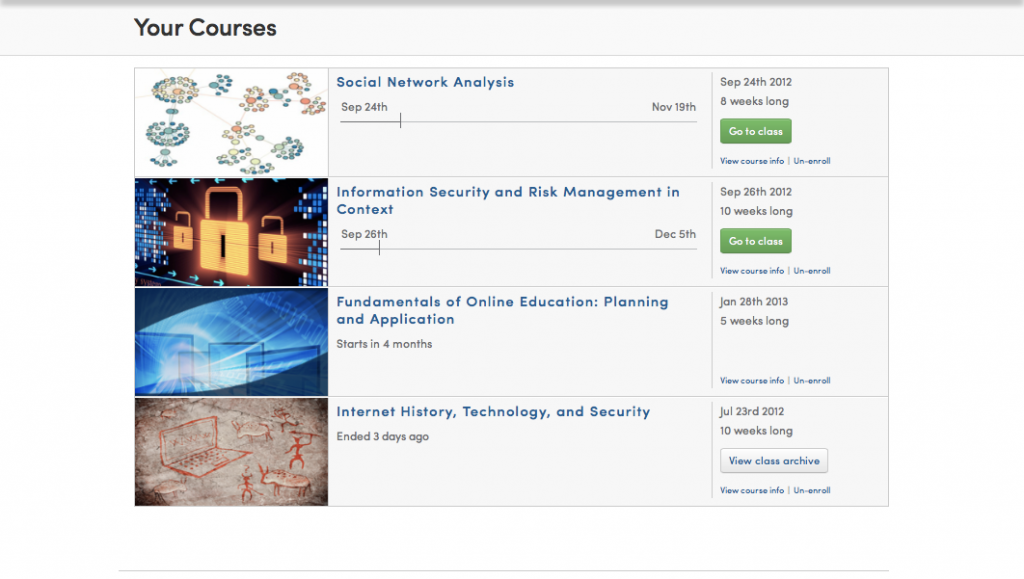Open Internet History, Technology, and Security
Image resolution: width=1024 pixels, height=579 pixels.
point(493,412)
